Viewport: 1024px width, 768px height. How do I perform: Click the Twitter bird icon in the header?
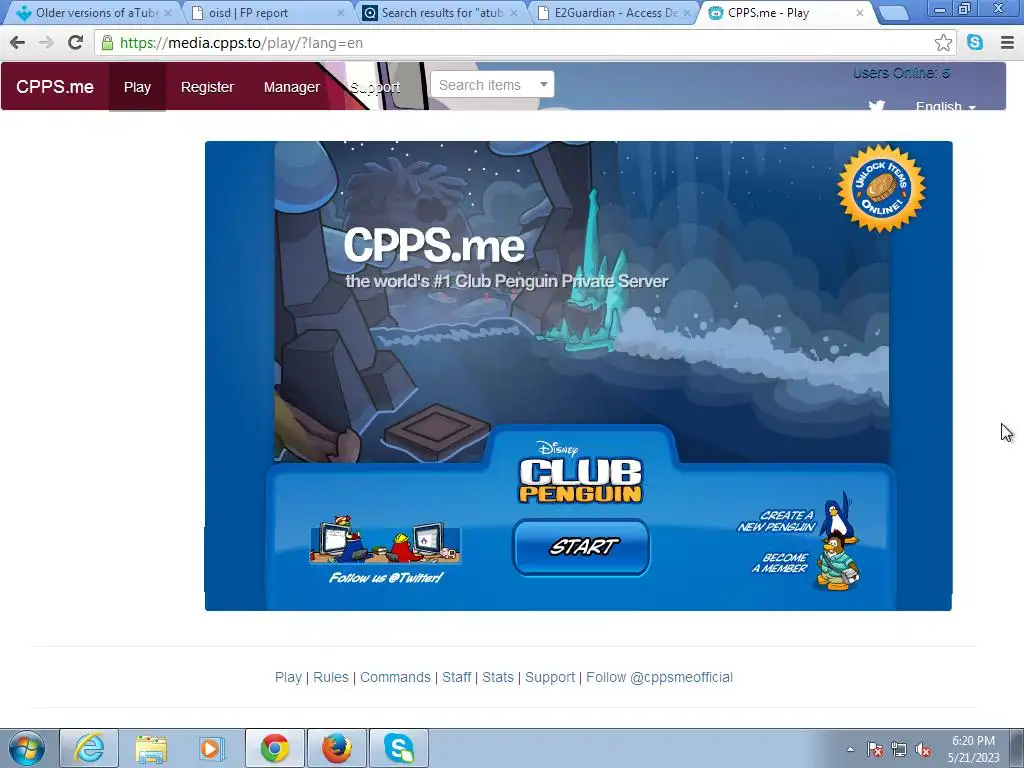(x=876, y=104)
